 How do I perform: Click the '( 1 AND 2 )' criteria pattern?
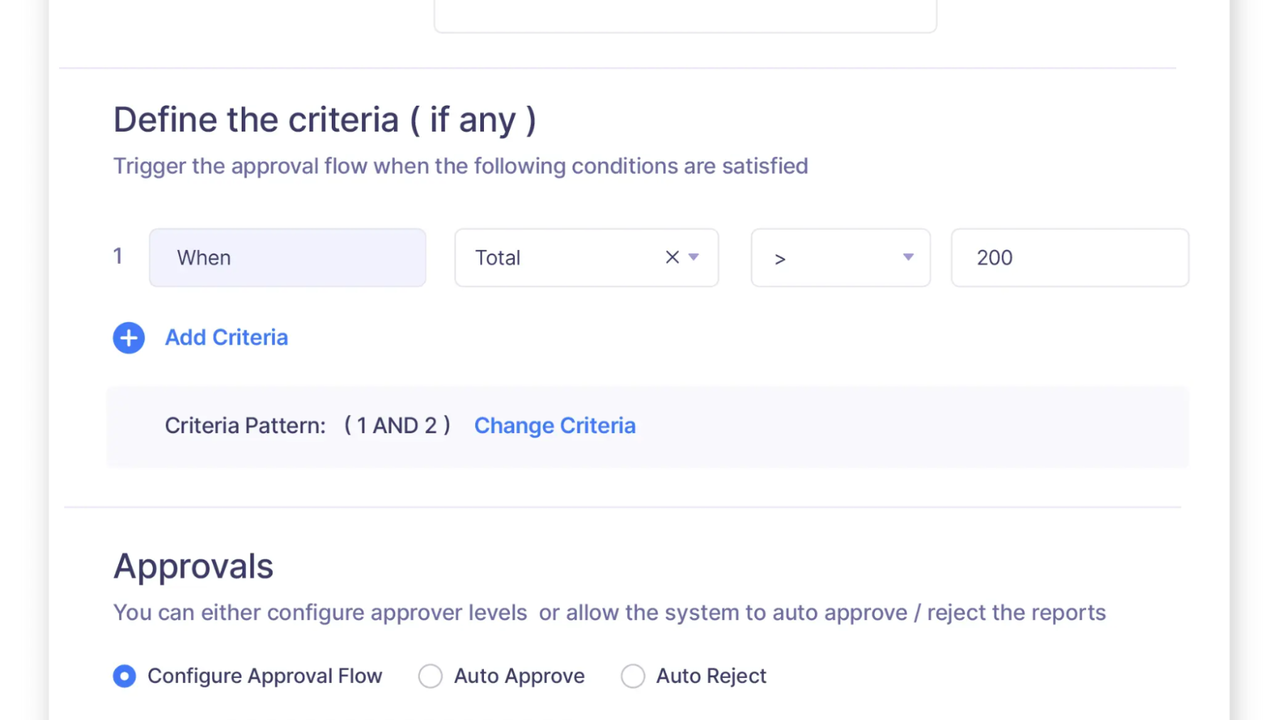pyautogui.click(x=397, y=426)
